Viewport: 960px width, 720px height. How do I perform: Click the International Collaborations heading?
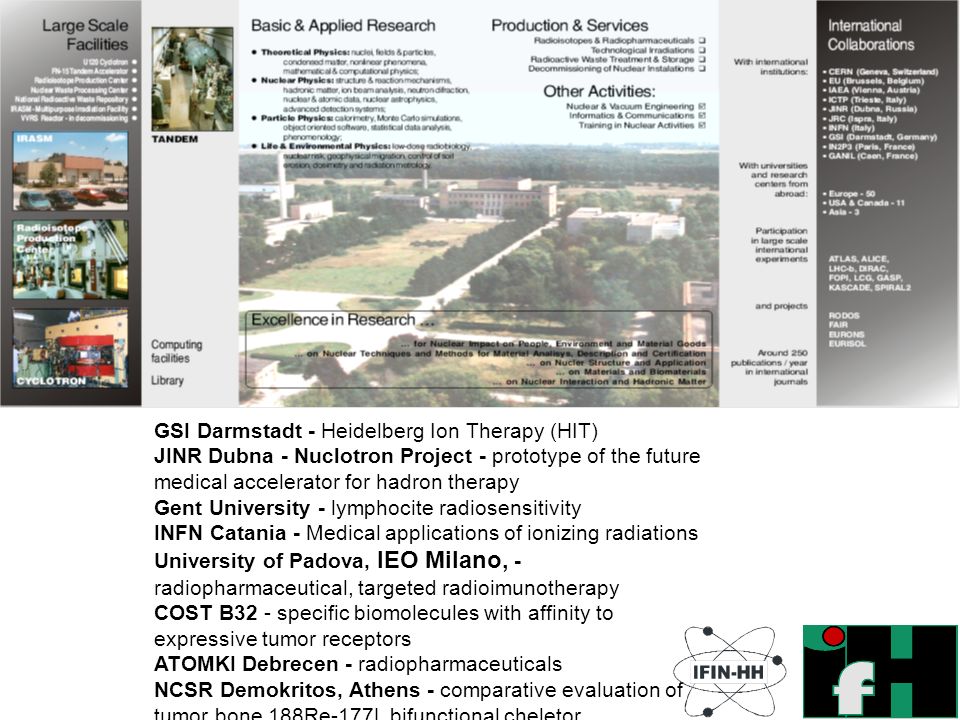click(871, 35)
